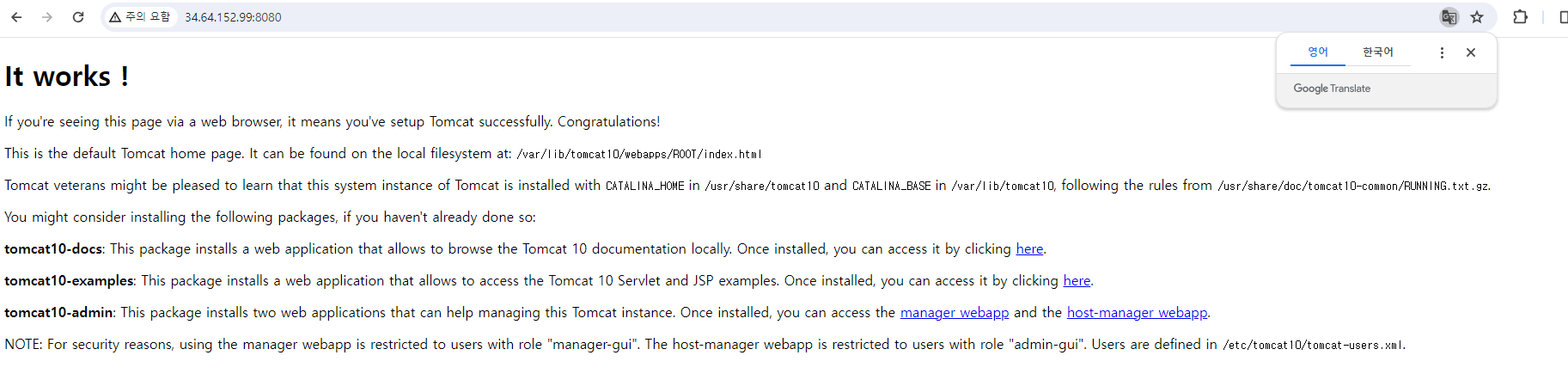Screen dimensions: 1568x392
Task: Close the Google Translate popup
Action: tap(1471, 52)
